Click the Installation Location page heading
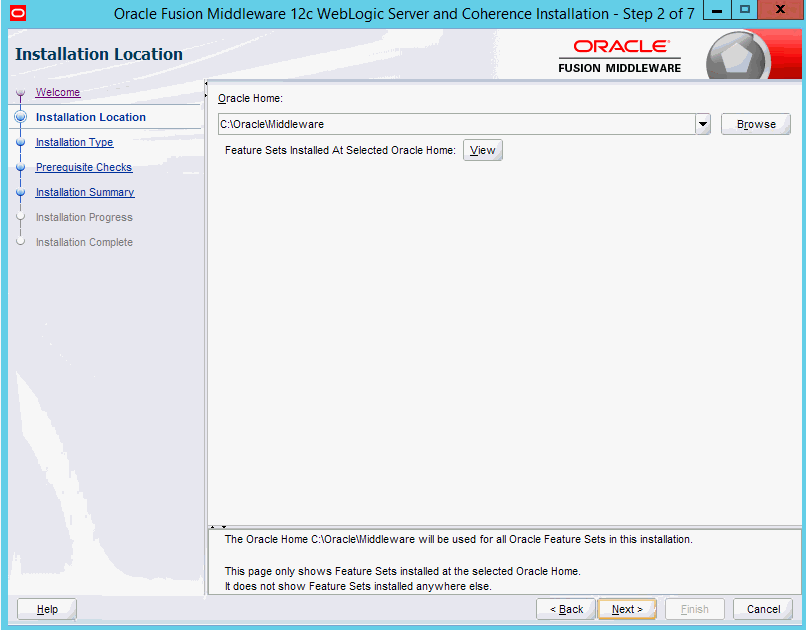806x630 pixels. coord(99,54)
